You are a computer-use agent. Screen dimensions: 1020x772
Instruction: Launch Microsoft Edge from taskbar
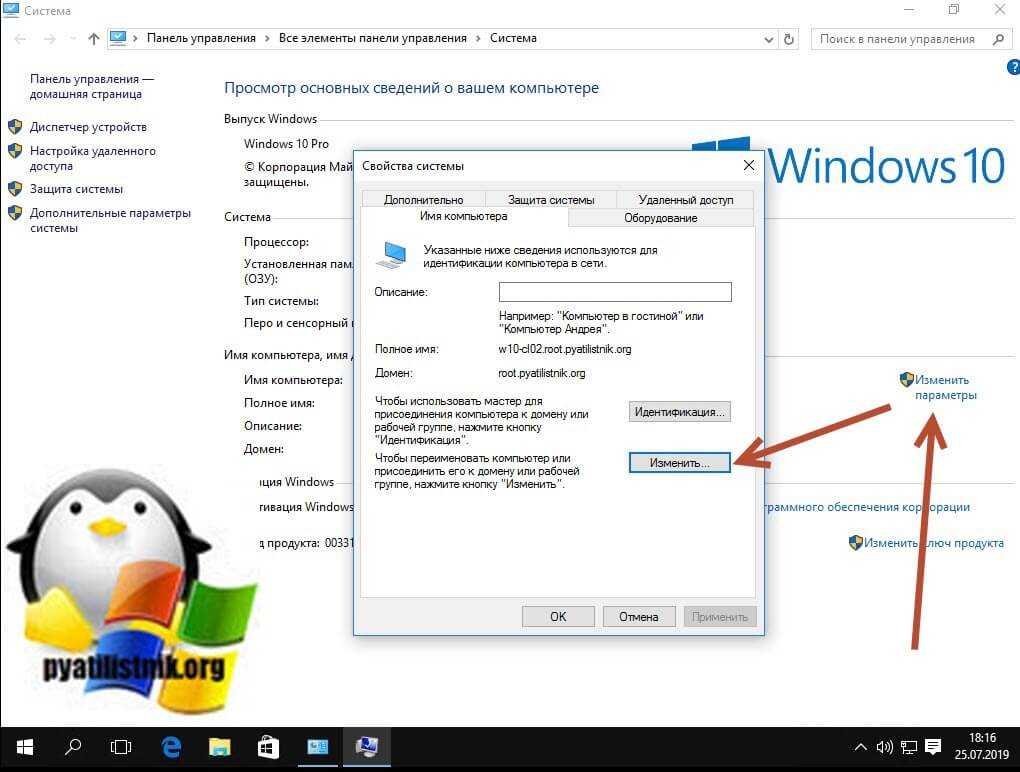coord(171,748)
